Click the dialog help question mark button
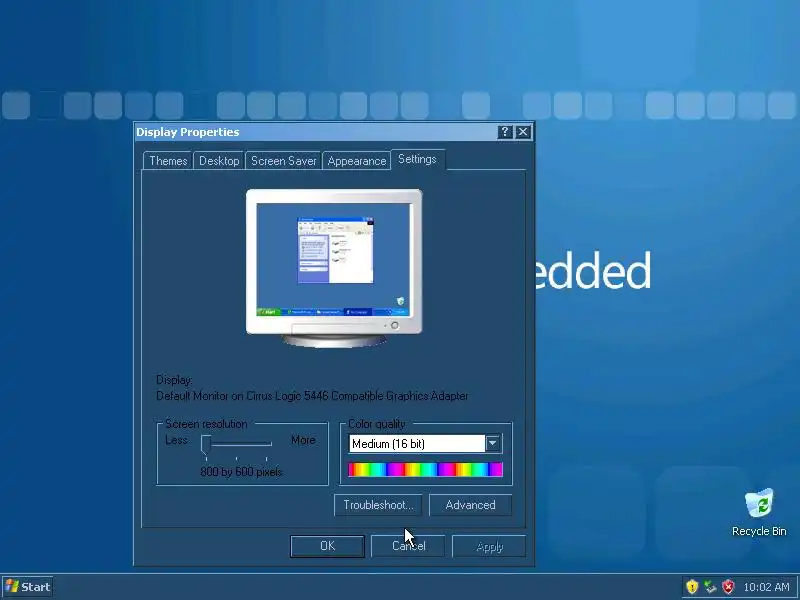 [505, 132]
